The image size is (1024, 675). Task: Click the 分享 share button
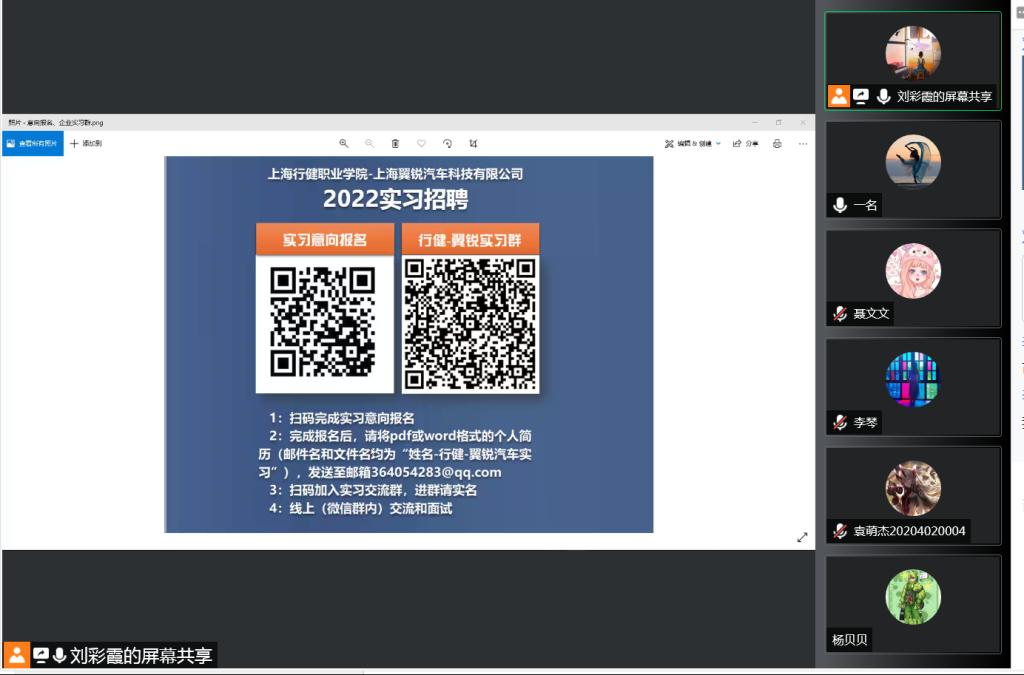745,144
